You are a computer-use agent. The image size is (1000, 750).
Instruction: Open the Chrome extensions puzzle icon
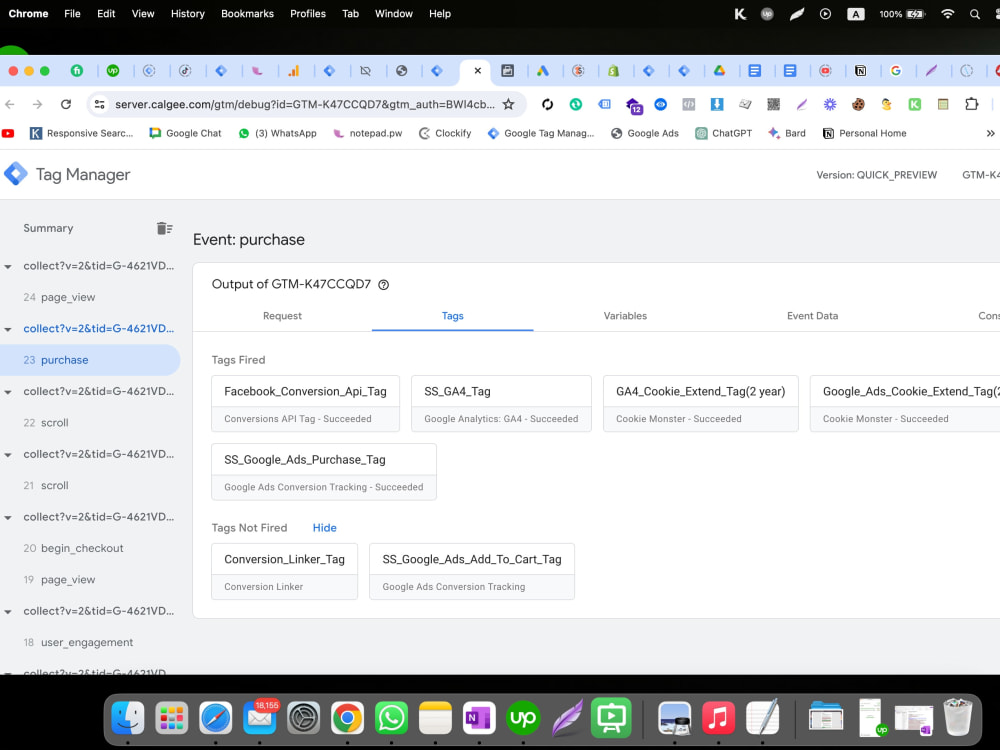tap(971, 104)
